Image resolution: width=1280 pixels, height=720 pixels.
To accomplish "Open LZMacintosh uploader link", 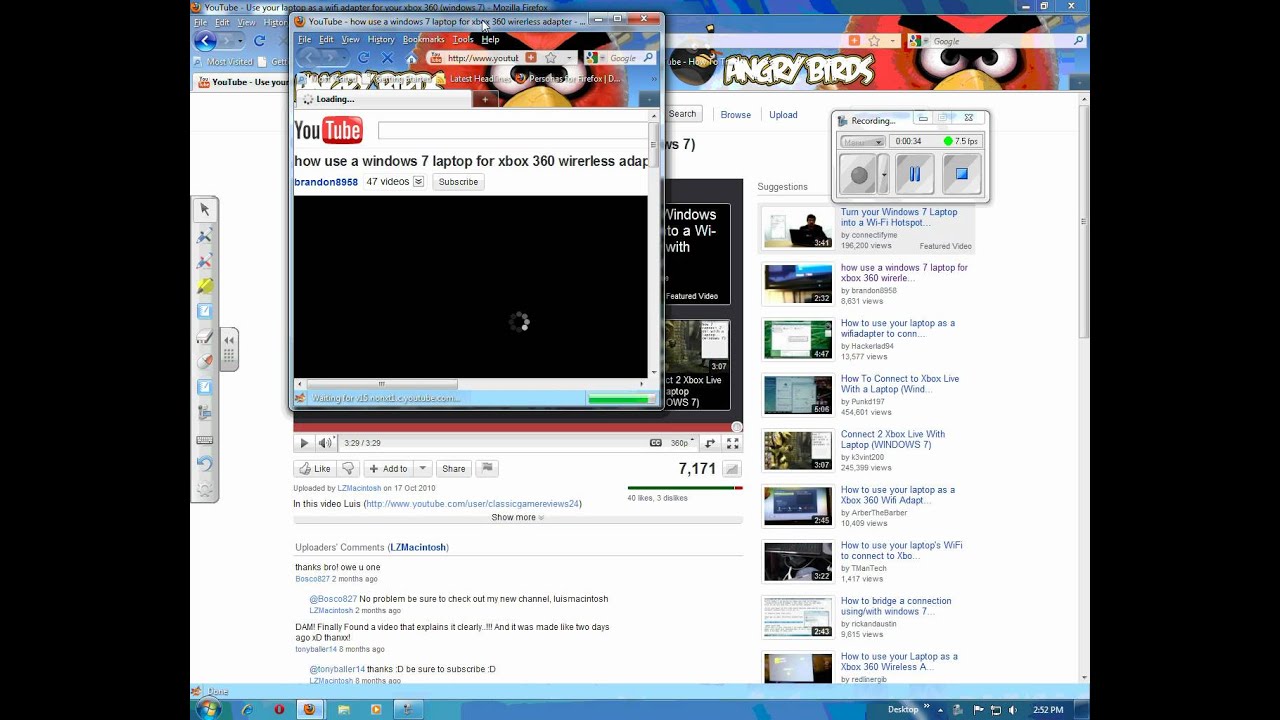I will click(x=359, y=488).
